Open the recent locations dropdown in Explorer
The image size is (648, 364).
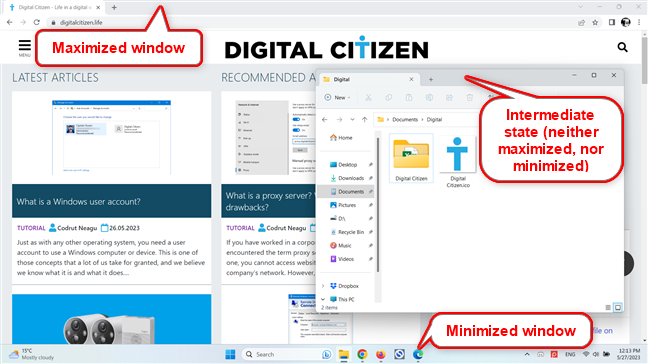tap(352, 119)
